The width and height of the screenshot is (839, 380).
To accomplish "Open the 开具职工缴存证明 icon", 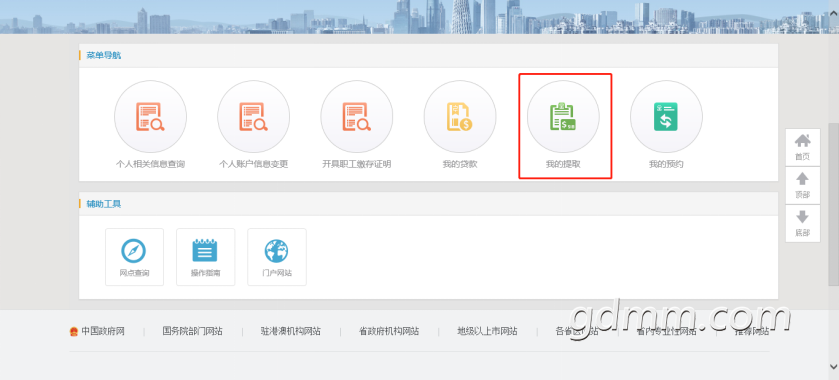I will [x=357, y=117].
